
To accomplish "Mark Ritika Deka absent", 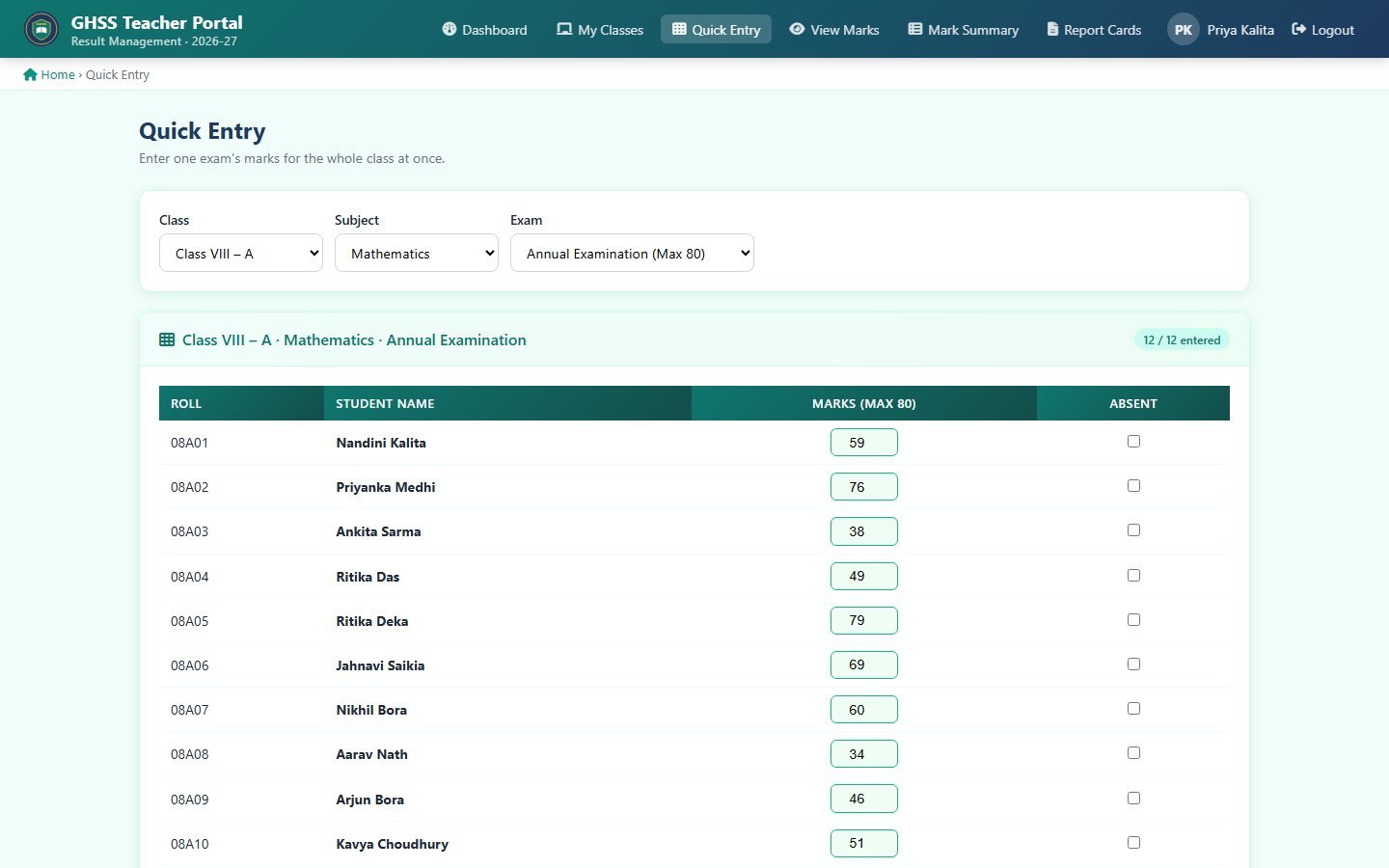I will click(1133, 620).
